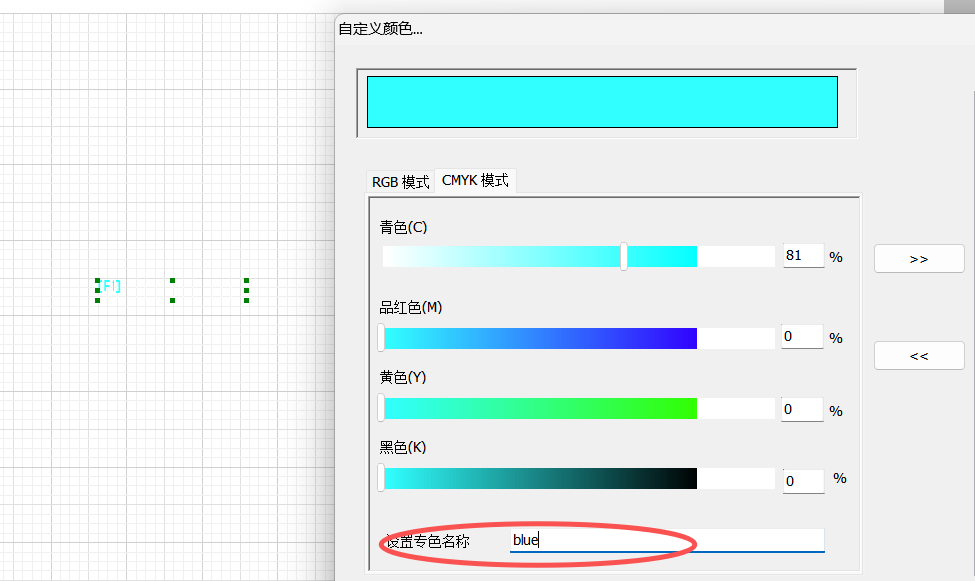Click the 黄色(Y) gradient slider
Viewport: 975px width, 581px height.
540,408
